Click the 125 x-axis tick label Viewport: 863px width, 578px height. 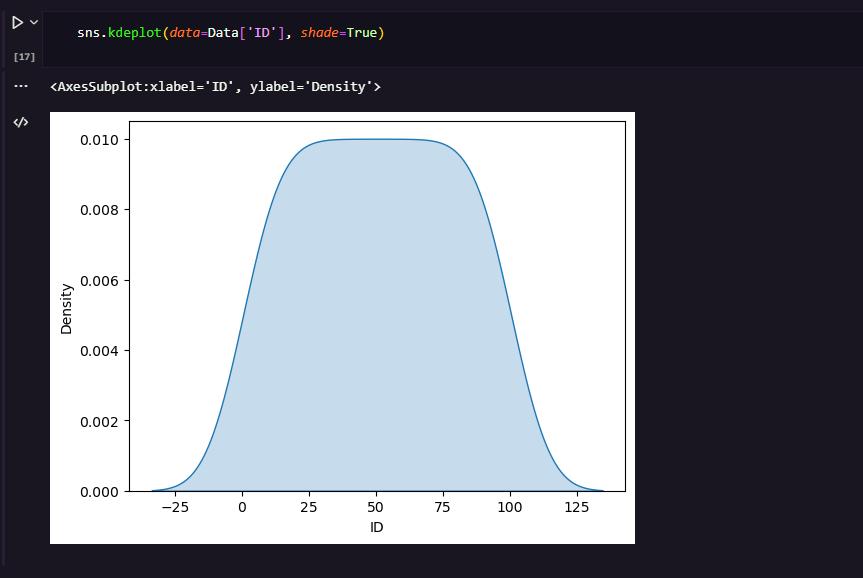tap(576, 508)
